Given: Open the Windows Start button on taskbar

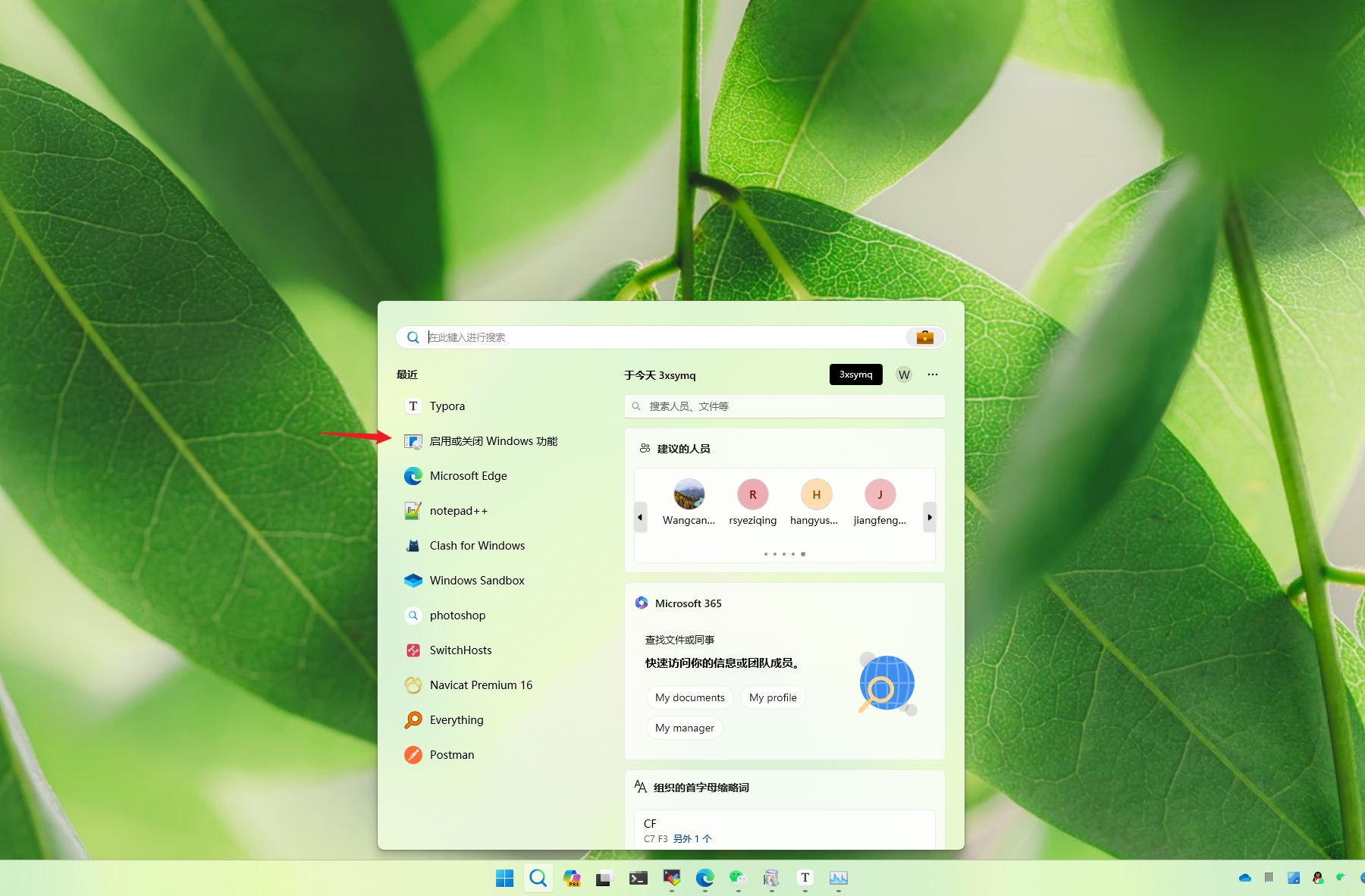Looking at the screenshot, I should click(504, 878).
